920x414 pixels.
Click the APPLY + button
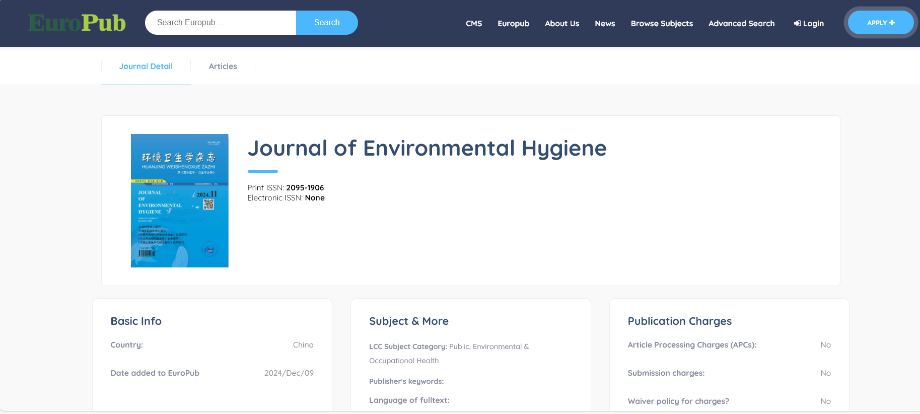click(x=881, y=23)
